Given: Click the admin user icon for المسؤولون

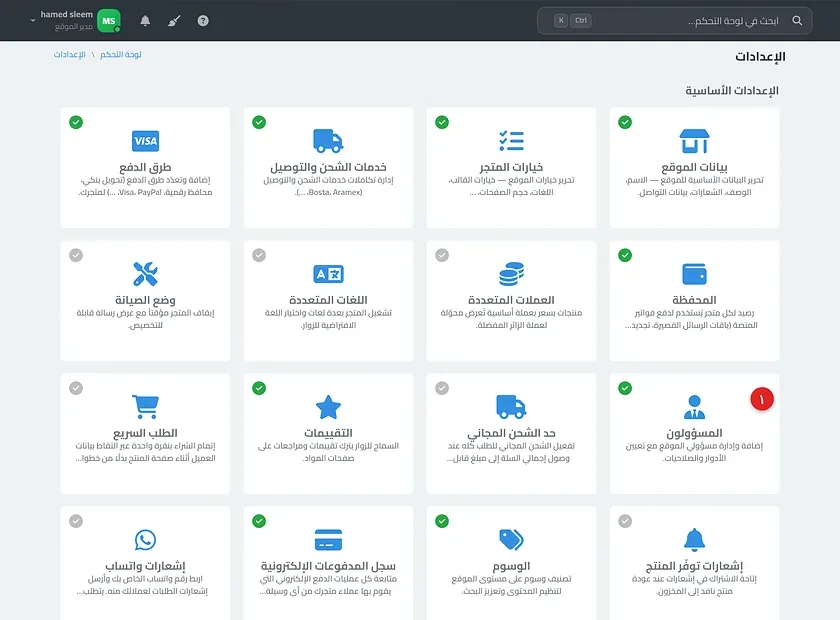Looking at the screenshot, I should point(694,407).
